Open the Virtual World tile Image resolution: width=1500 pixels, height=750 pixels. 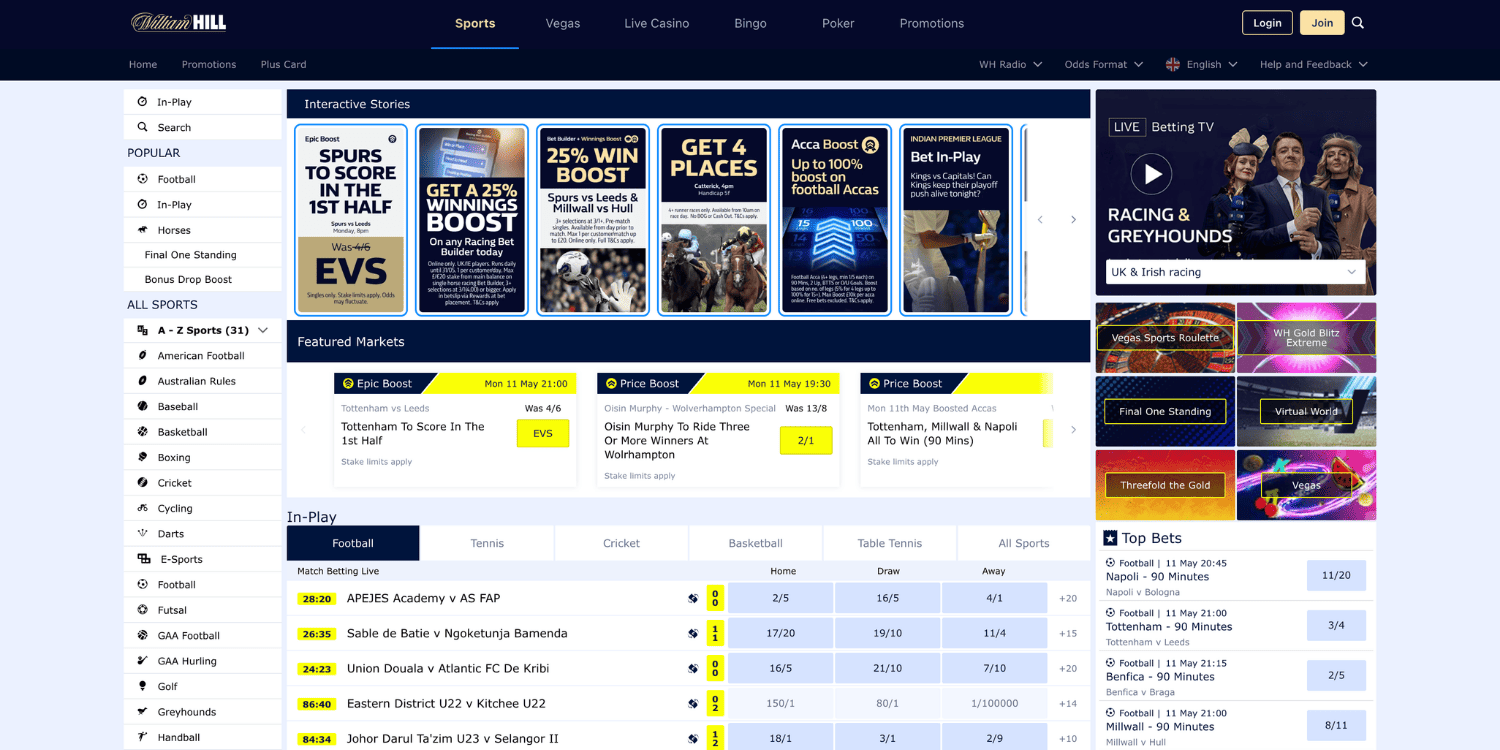click(1306, 411)
